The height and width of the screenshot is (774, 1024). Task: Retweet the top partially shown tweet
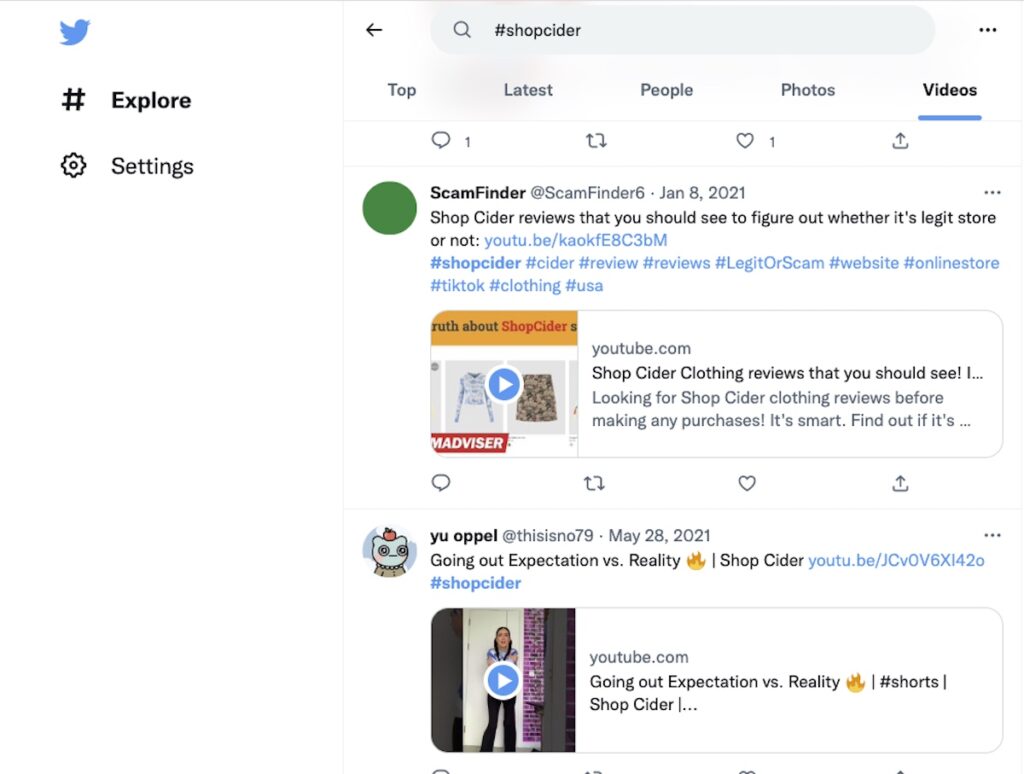click(x=596, y=140)
